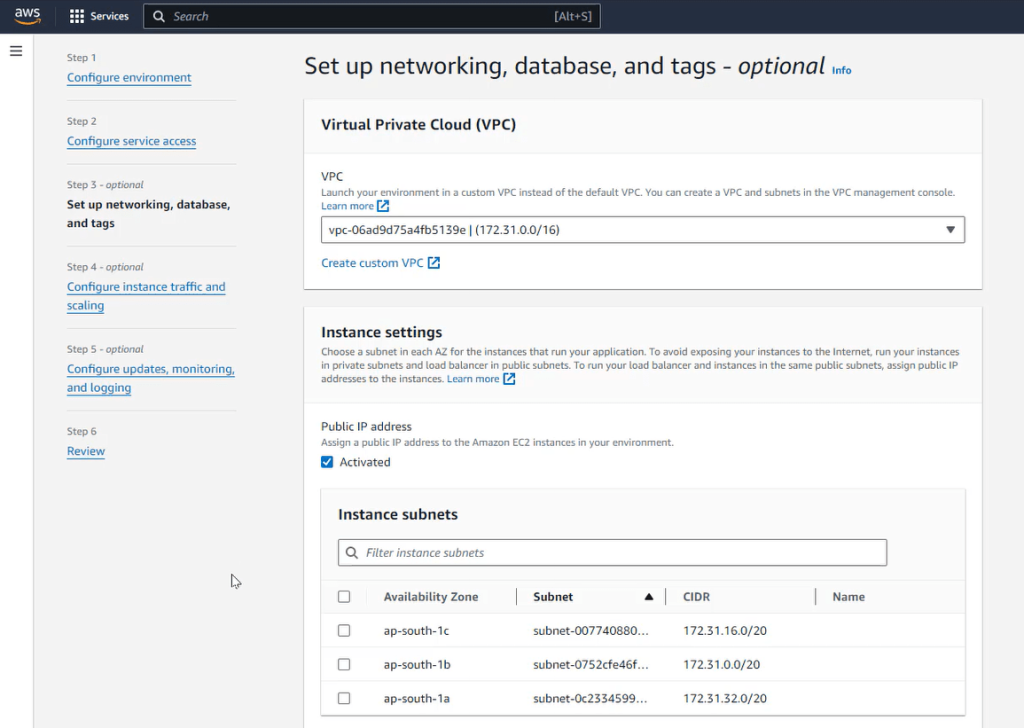Click the Create custom VPC link

[372, 263]
